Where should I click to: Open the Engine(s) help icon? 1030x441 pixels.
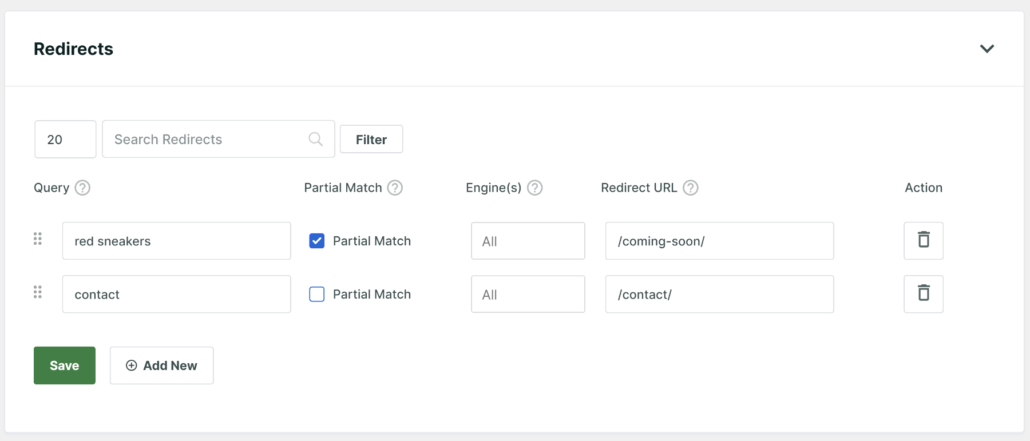pos(535,188)
